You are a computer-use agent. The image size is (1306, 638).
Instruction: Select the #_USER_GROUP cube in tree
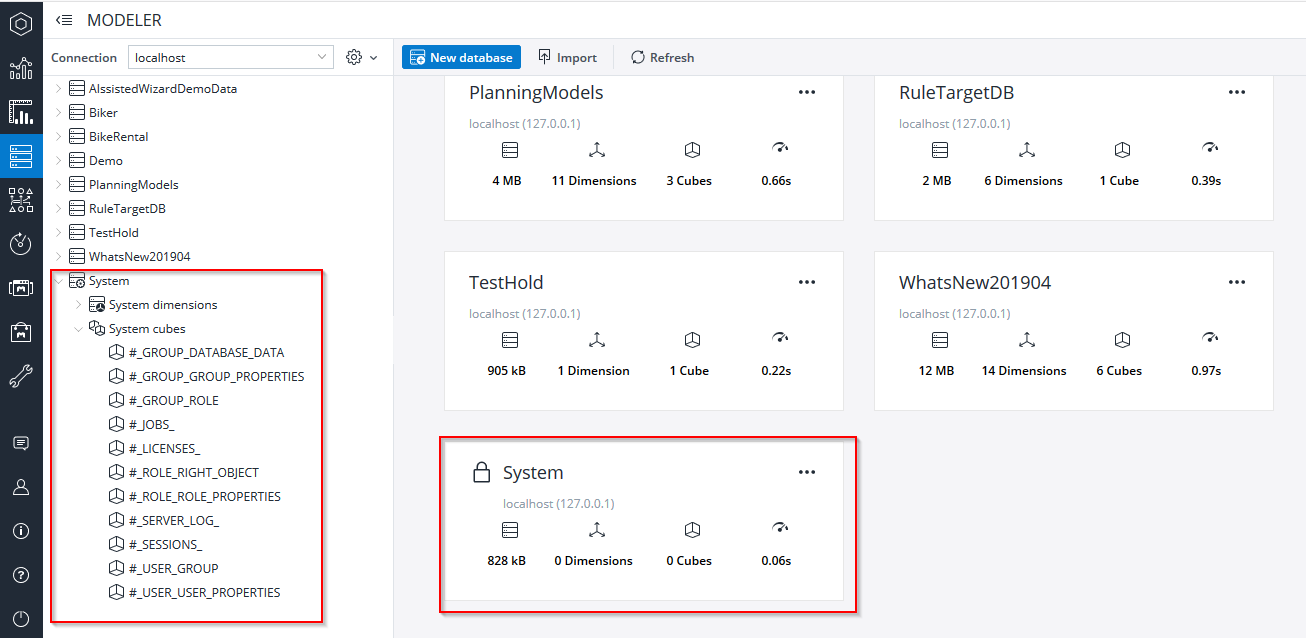pyautogui.click(x=173, y=569)
